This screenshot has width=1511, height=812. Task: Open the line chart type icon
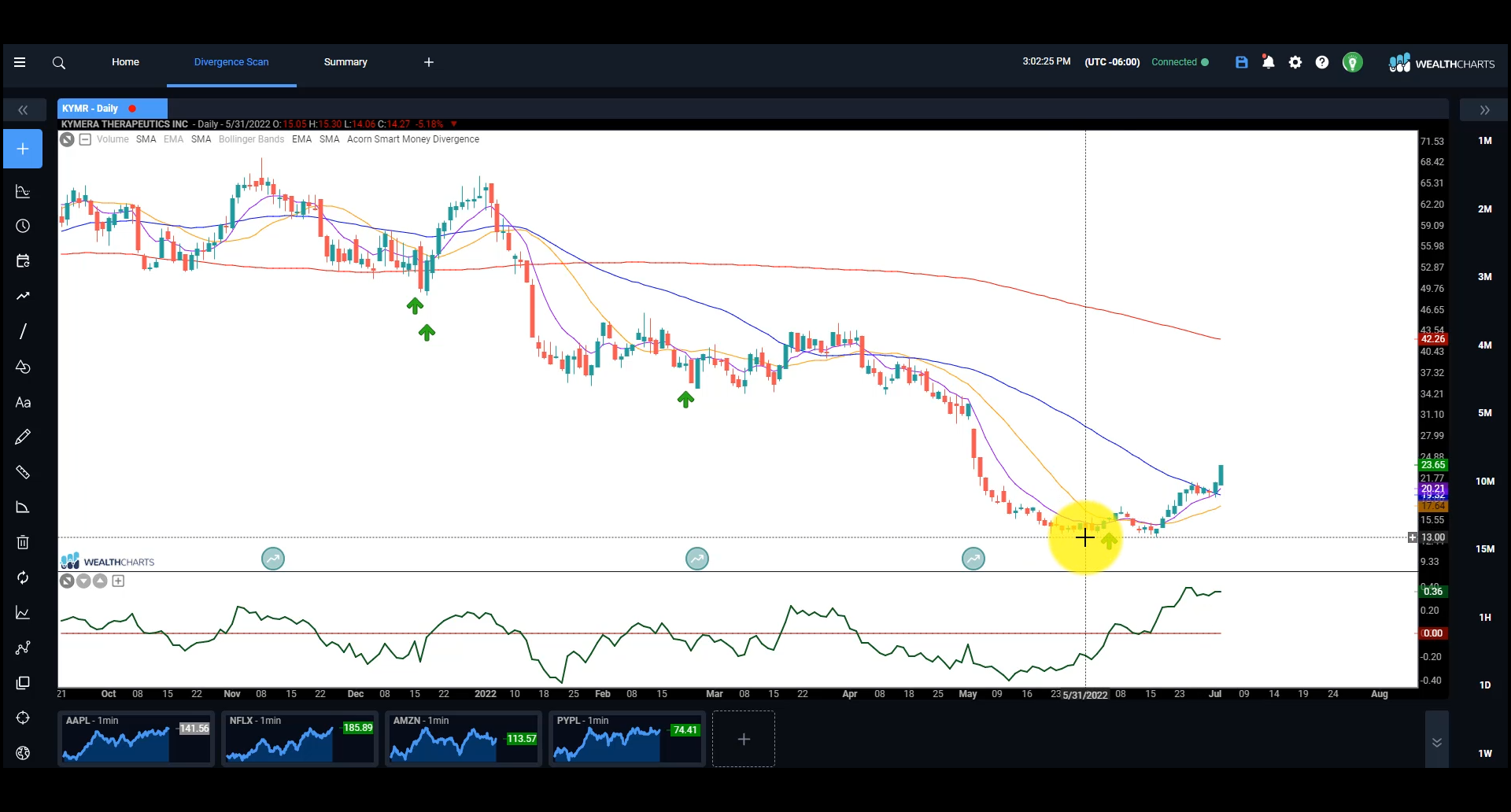click(x=23, y=613)
